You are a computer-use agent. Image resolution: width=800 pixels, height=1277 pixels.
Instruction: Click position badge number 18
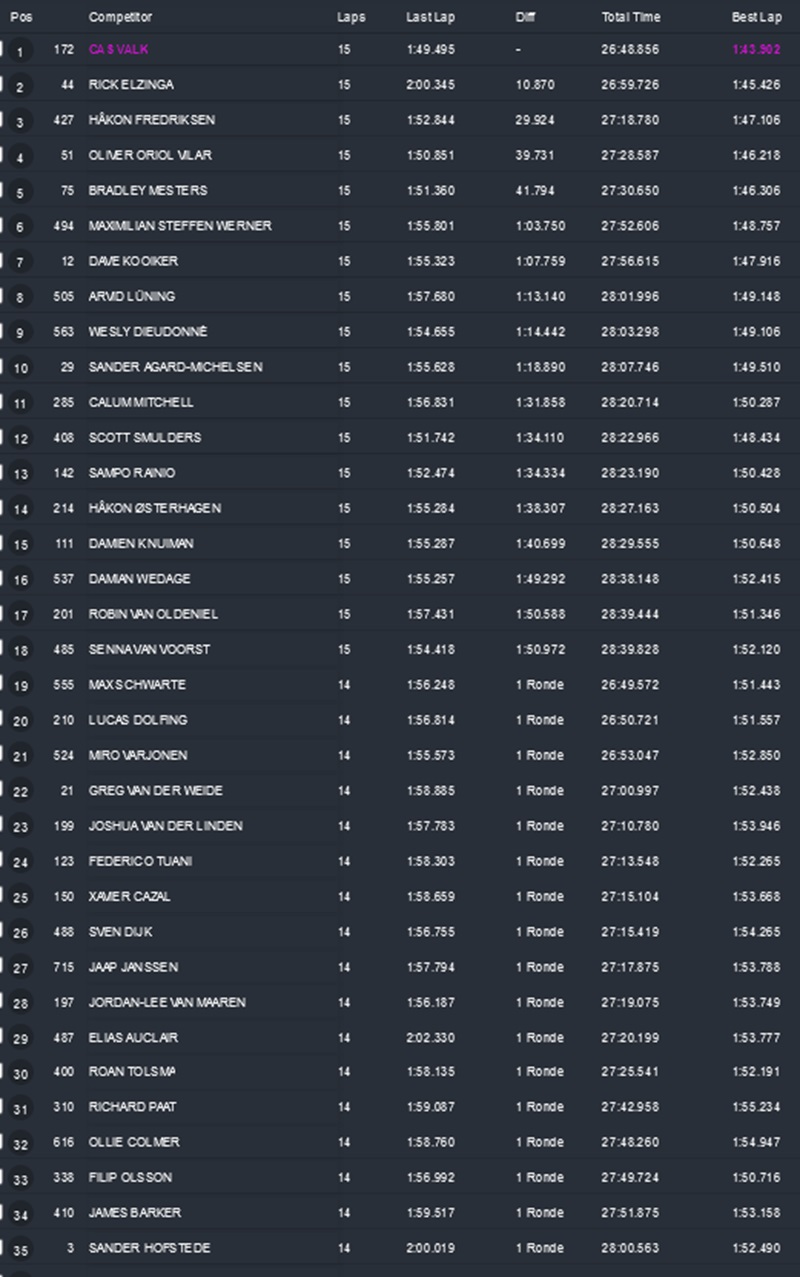(x=21, y=651)
